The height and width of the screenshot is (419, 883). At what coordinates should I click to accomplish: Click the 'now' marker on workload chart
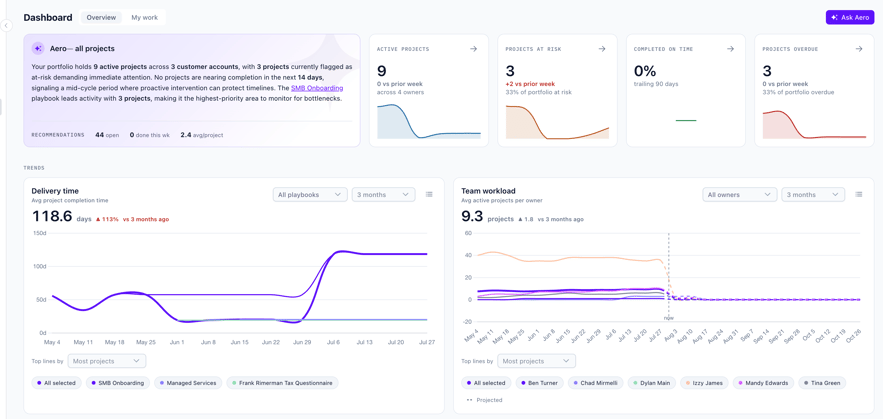[668, 318]
